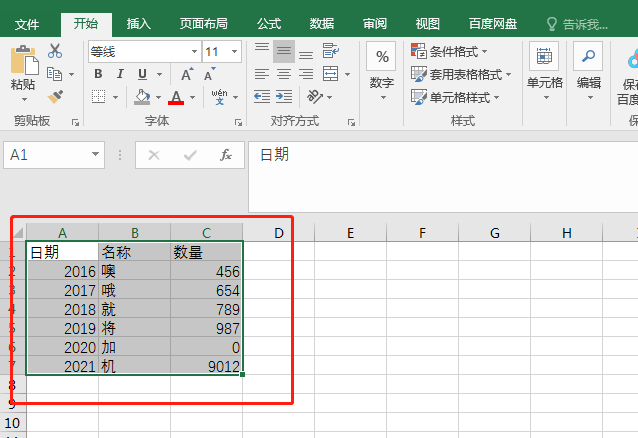Open Clipboard group dialog launcher
Screen dimensions: 638x438
click(x=75, y=123)
